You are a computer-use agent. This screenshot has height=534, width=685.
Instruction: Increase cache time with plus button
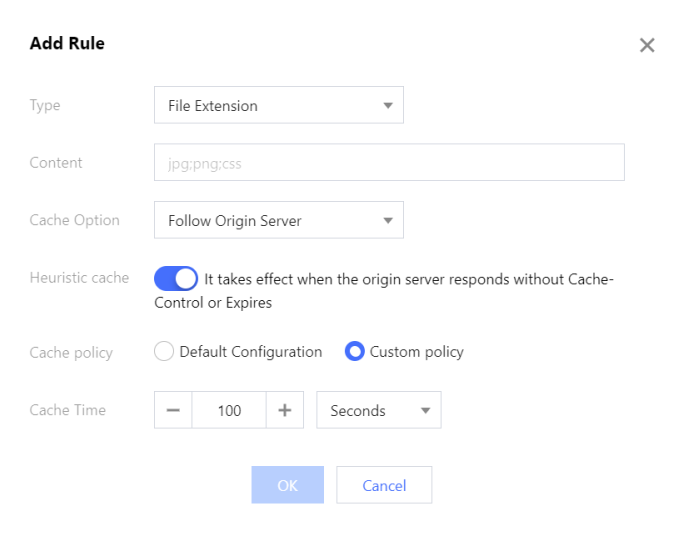tap(285, 410)
